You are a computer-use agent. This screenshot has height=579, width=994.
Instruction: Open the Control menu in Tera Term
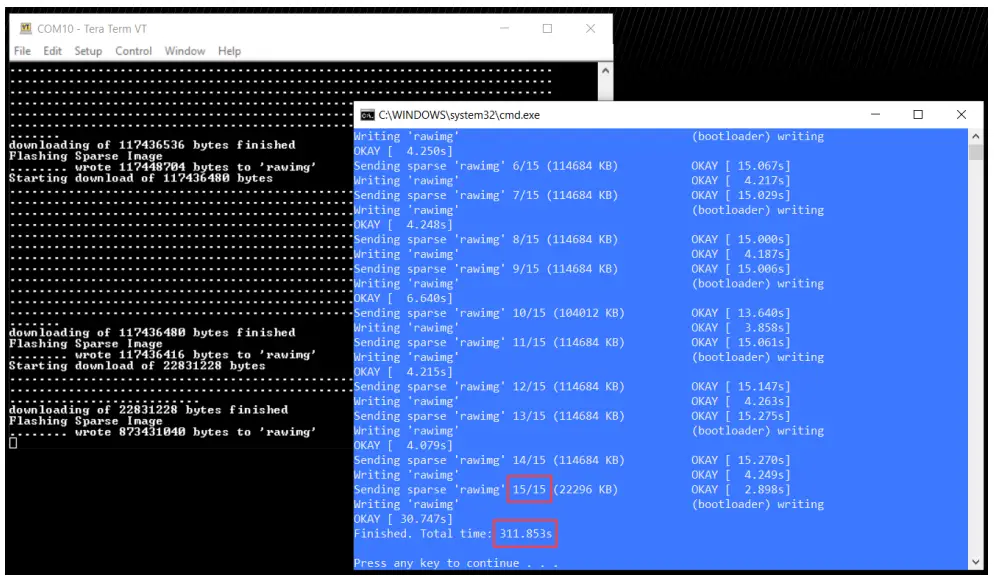(x=133, y=51)
